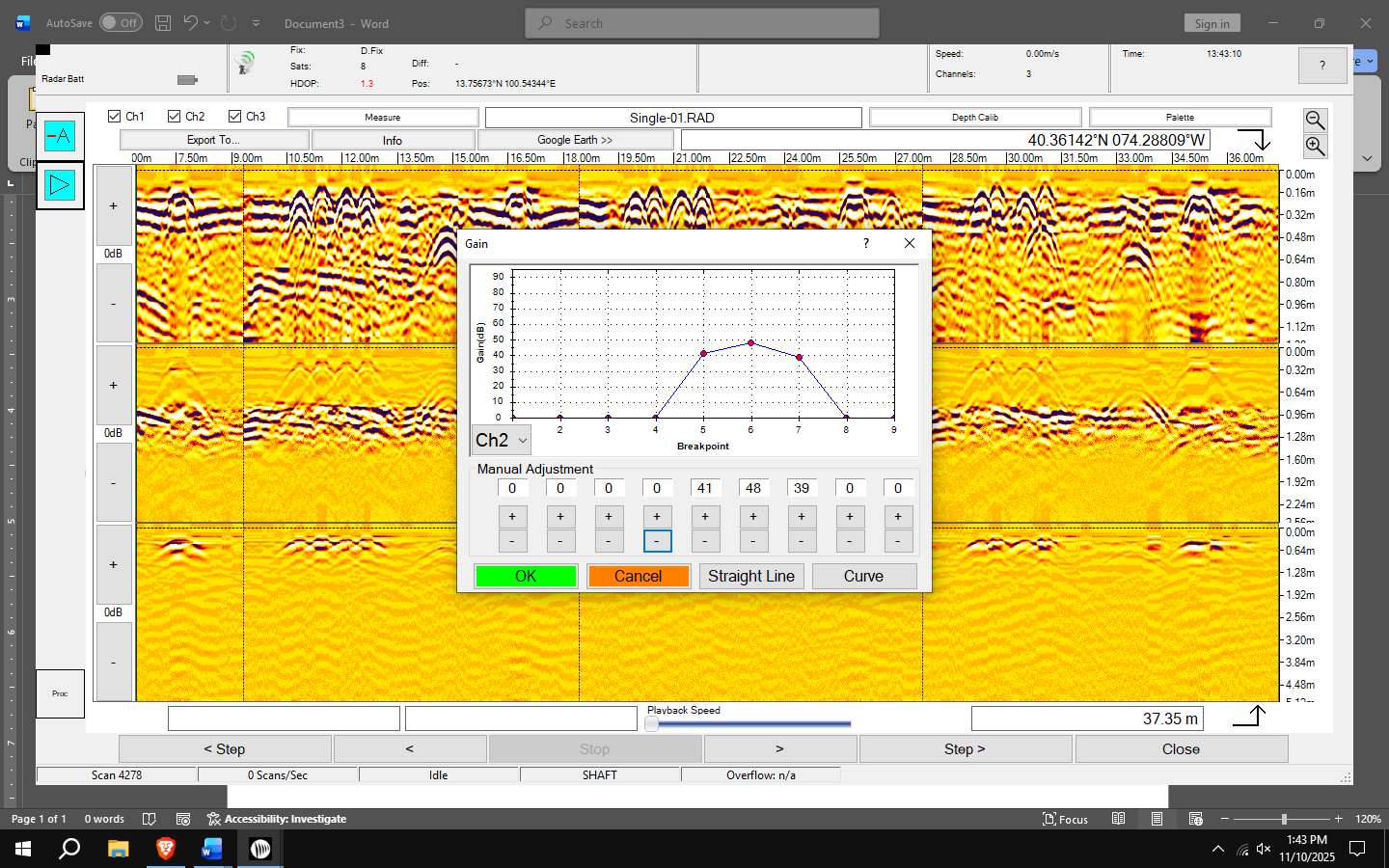
Task: Click the up-right arrow beside 37.35 m
Action: (x=1248, y=717)
